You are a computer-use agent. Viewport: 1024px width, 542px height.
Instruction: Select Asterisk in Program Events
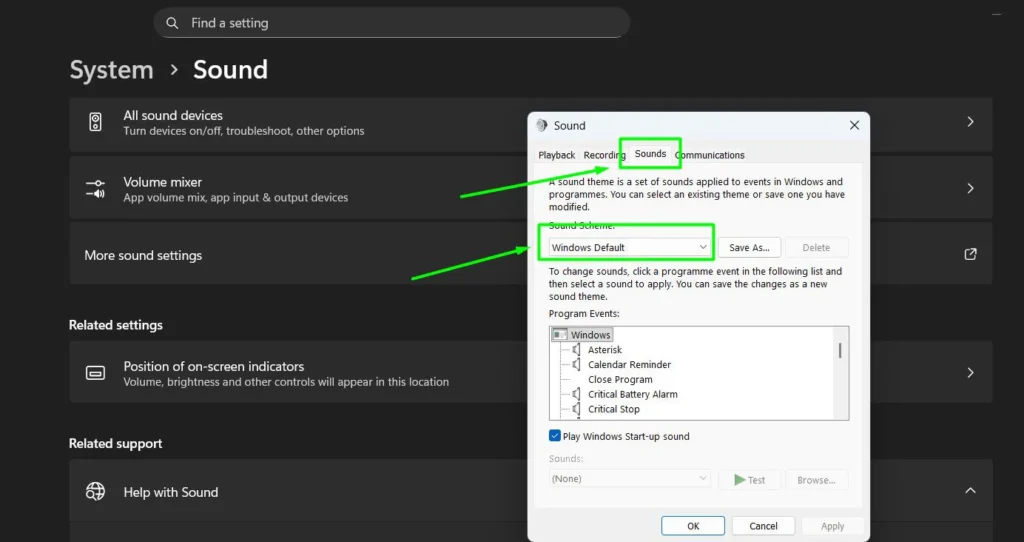click(605, 350)
